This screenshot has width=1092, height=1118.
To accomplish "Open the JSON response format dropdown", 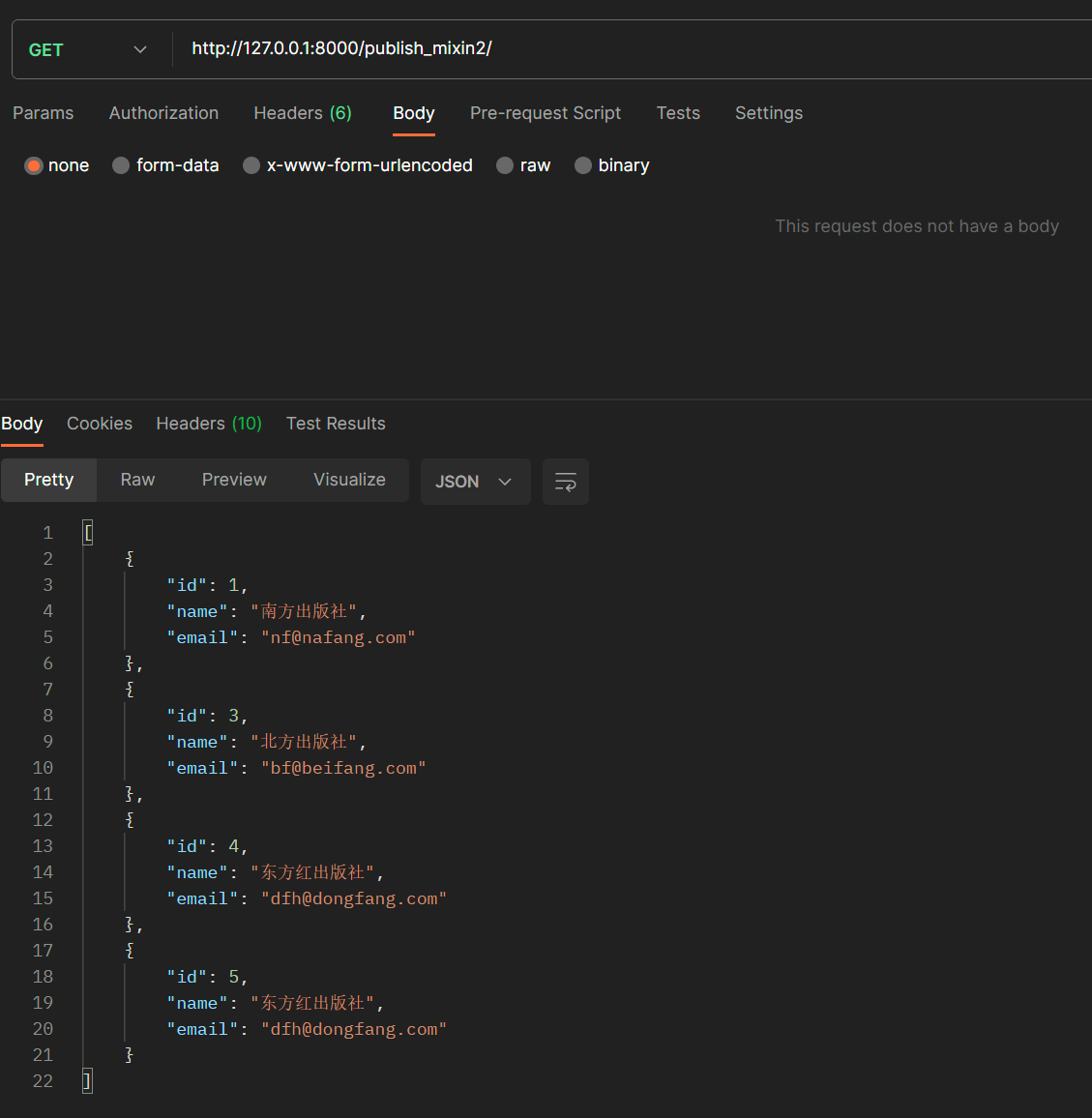I will pyautogui.click(x=475, y=481).
